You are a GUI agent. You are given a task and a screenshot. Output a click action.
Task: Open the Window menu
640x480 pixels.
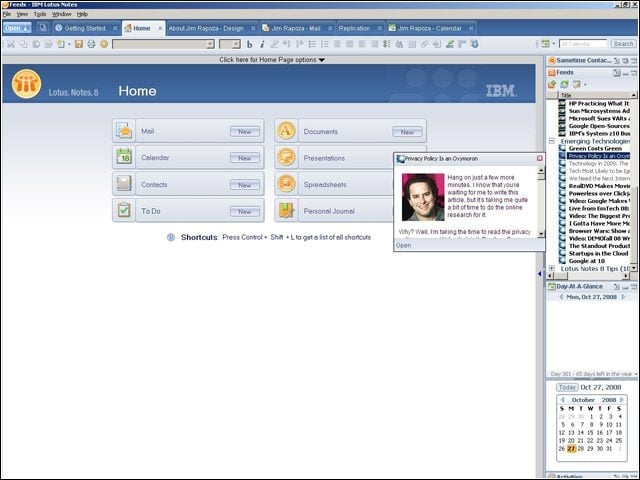[x=62, y=14]
